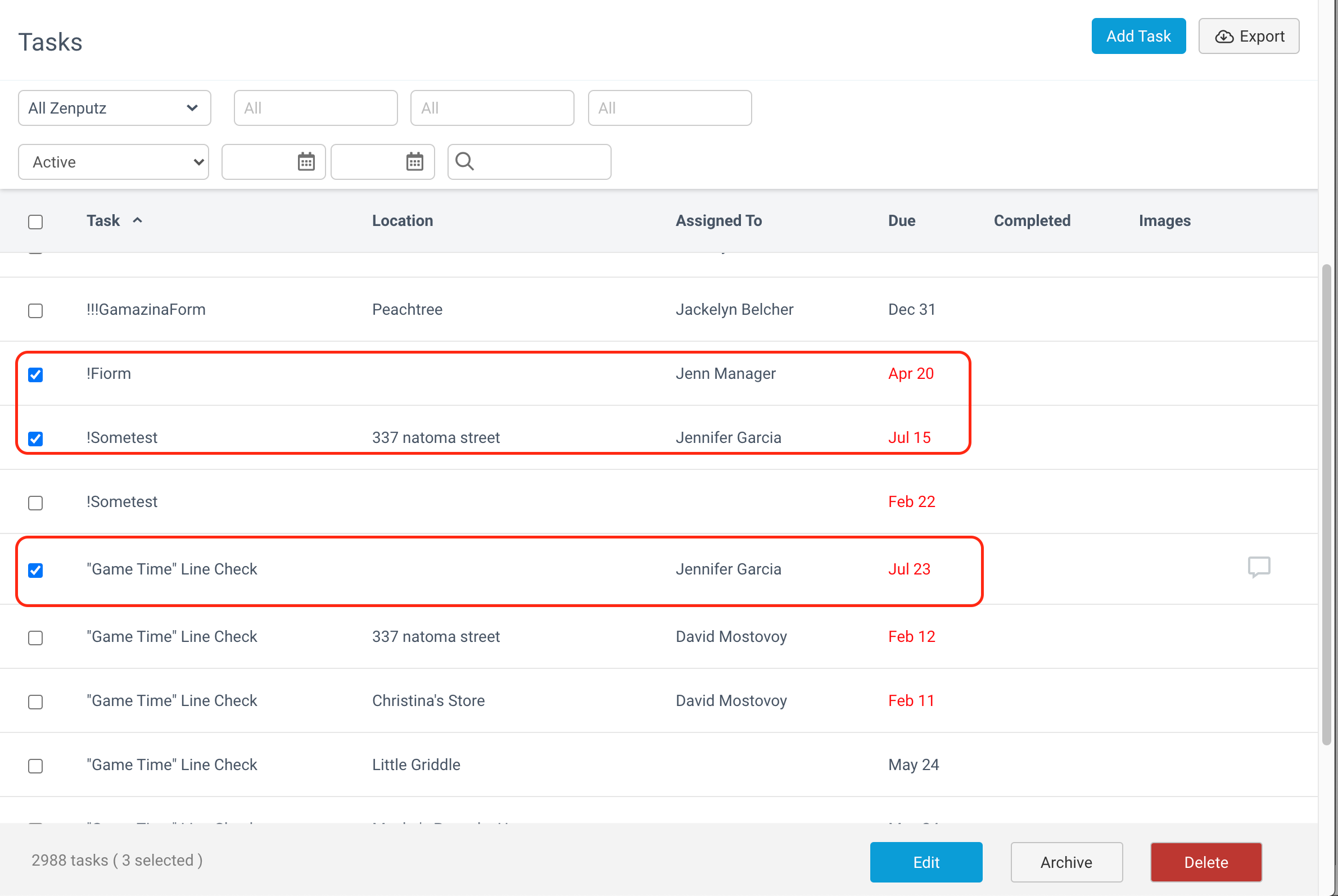The width and height of the screenshot is (1338, 896).
Task: Click the Task column sort arrow
Action: click(137, 220)
